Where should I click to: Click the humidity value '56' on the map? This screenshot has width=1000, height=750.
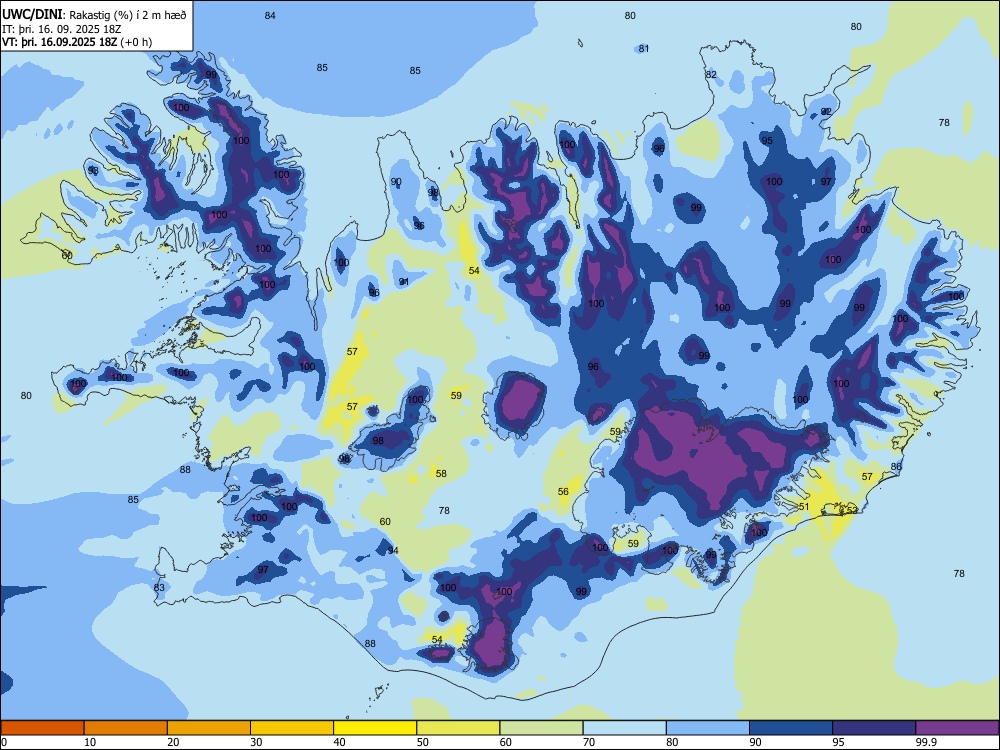(563, 491)
